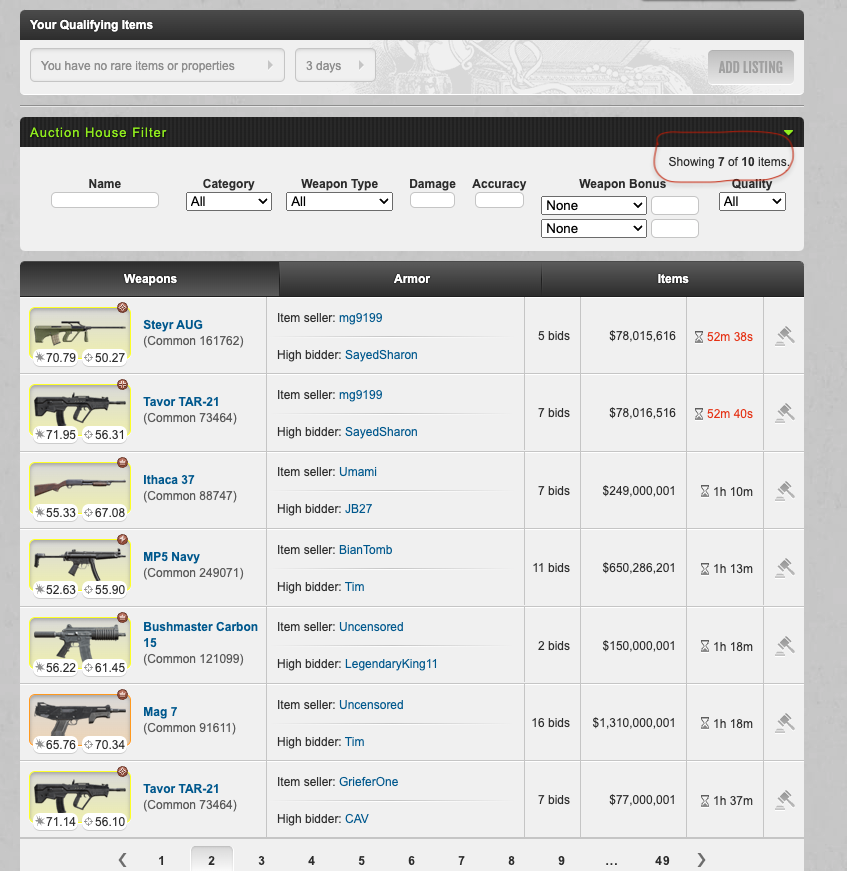847x871 pixels.
Task: Click the bid gavel icon for Steyr AUG
Action: 785,336
